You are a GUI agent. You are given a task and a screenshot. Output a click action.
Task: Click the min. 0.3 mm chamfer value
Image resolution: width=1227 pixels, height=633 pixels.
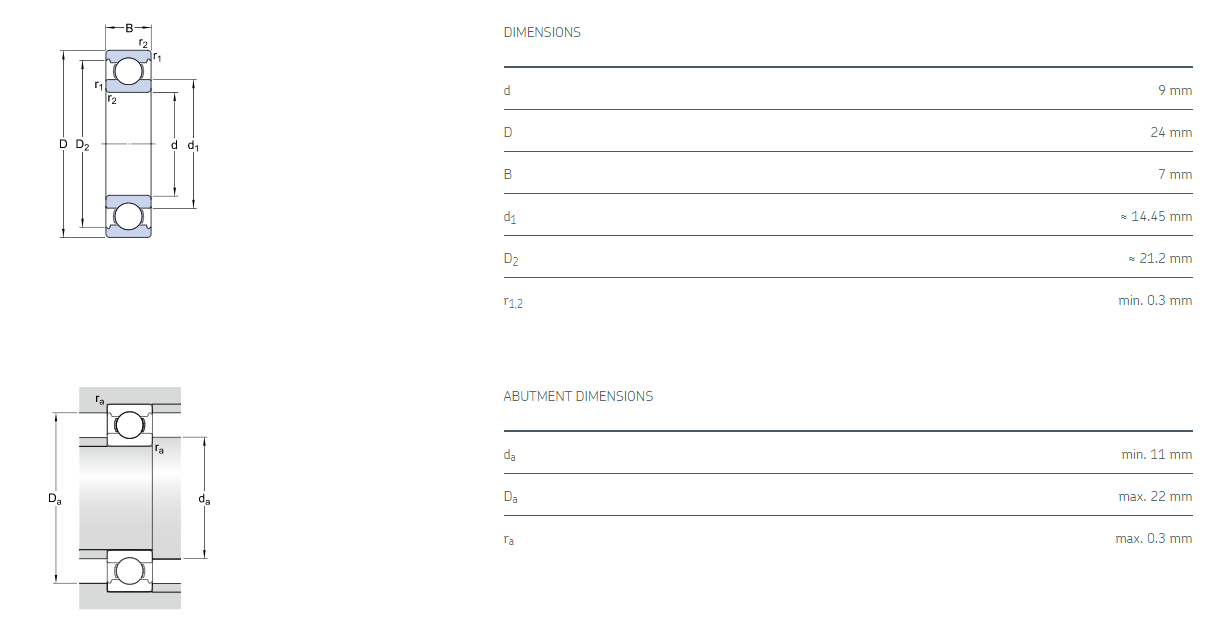[x=1155, y=300]
